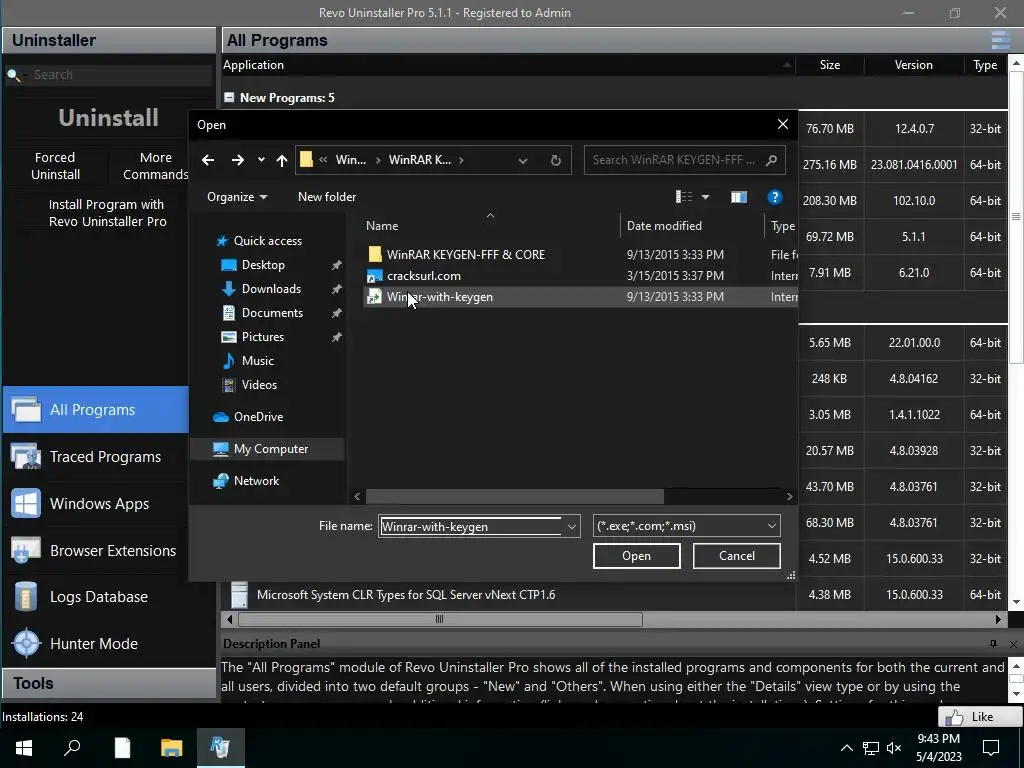The image size is (1024, 768).
Task: Click the Revo search field
Action: (121, 74)
